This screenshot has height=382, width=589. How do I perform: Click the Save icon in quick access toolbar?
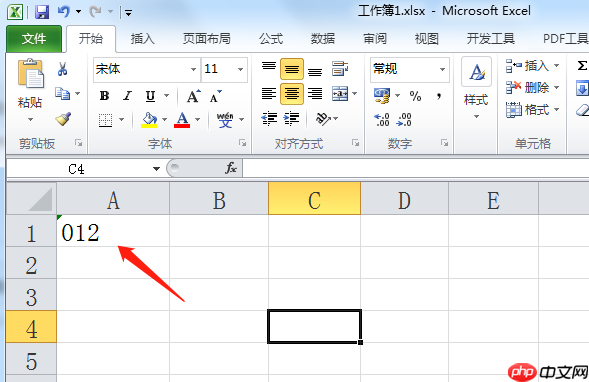pyautogui.click(x=42, y=12)
